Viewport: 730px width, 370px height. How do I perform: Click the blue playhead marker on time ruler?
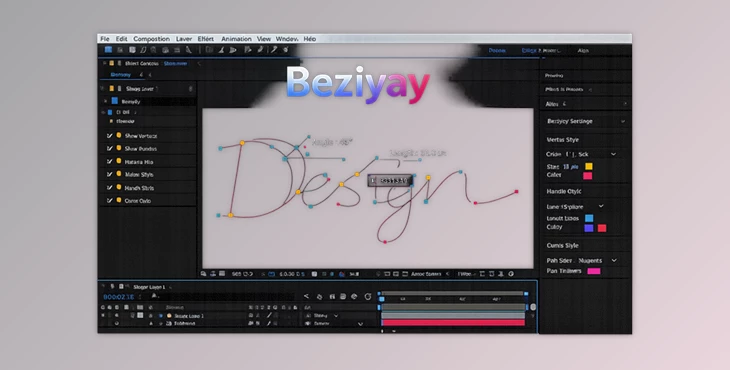pyautogui.click(x=381, y=298)
